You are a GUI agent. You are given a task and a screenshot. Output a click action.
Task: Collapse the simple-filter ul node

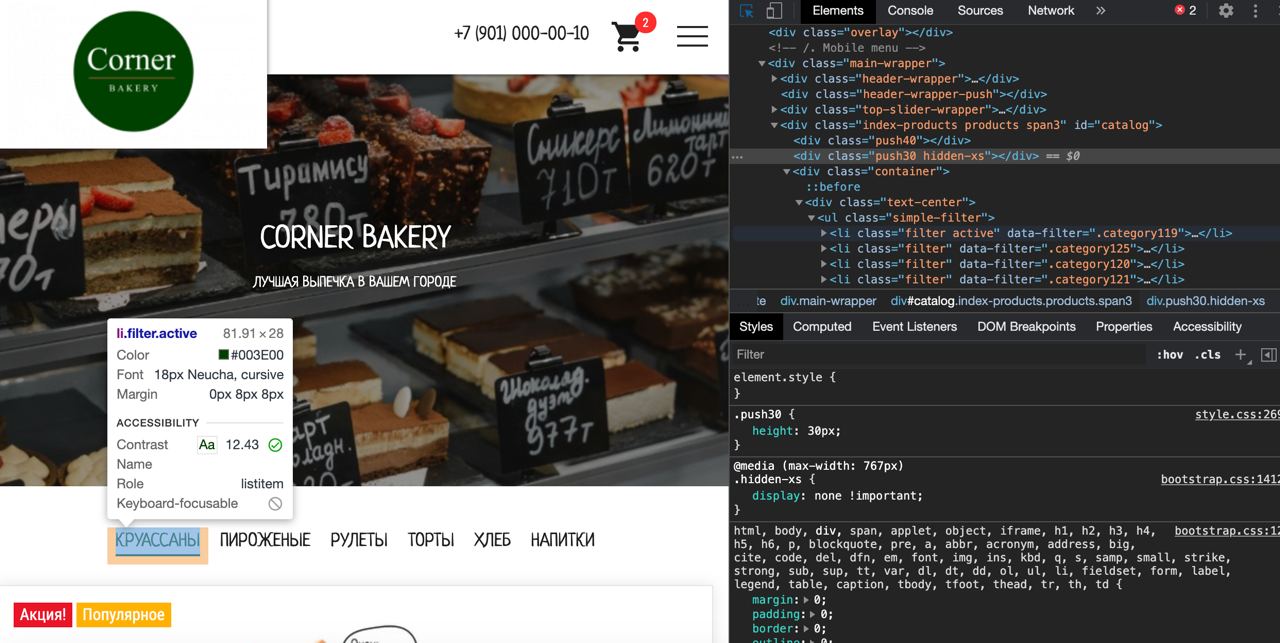pyautogui.click(x=811, y=218)
